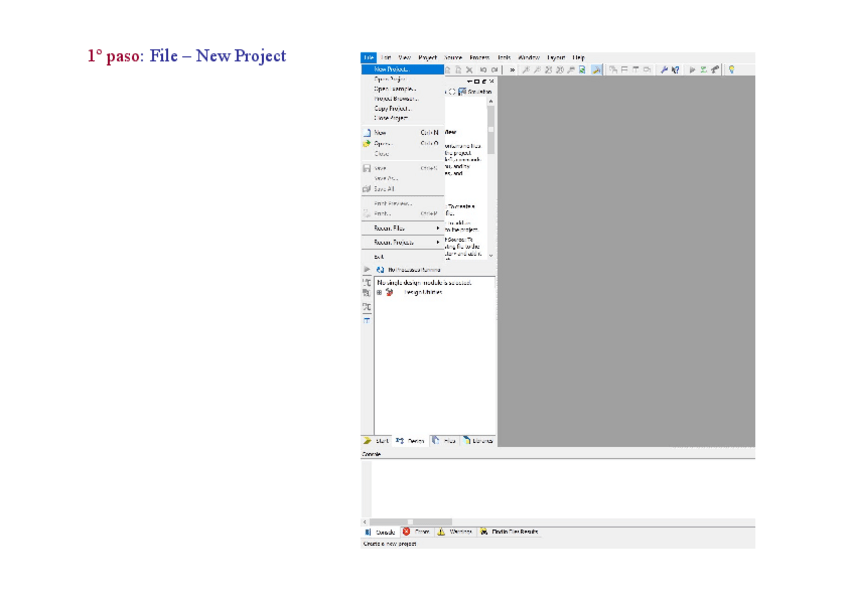848x599 pixels.
Task: Switch to the Files tab
Action: pos(445,441)
